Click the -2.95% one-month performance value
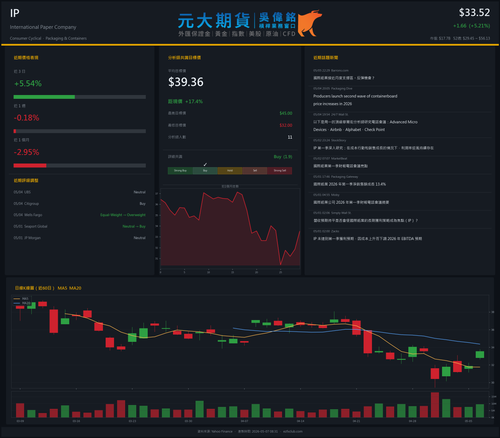This screenshot has width=500, height=438. 27,152
